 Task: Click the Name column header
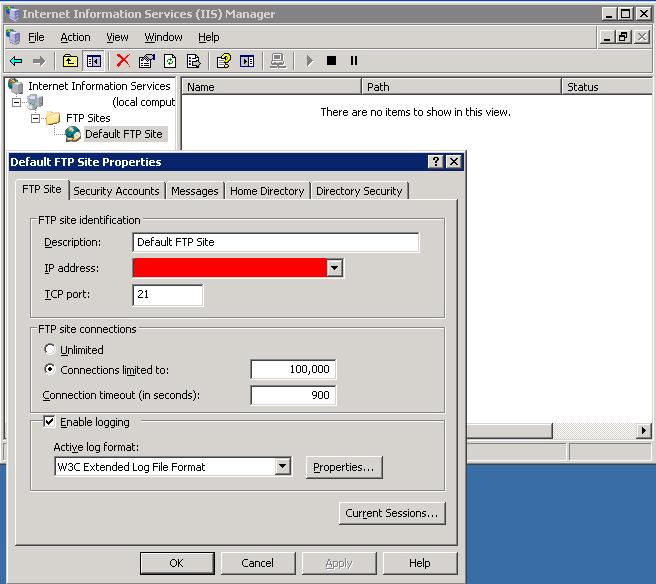272,87
